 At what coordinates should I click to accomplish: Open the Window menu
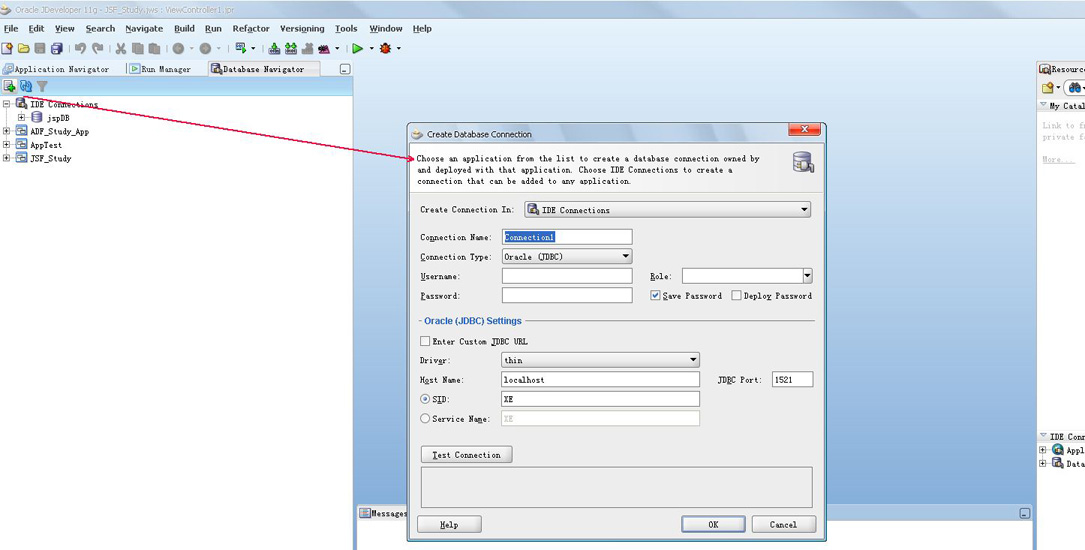(x=385, y=28)
